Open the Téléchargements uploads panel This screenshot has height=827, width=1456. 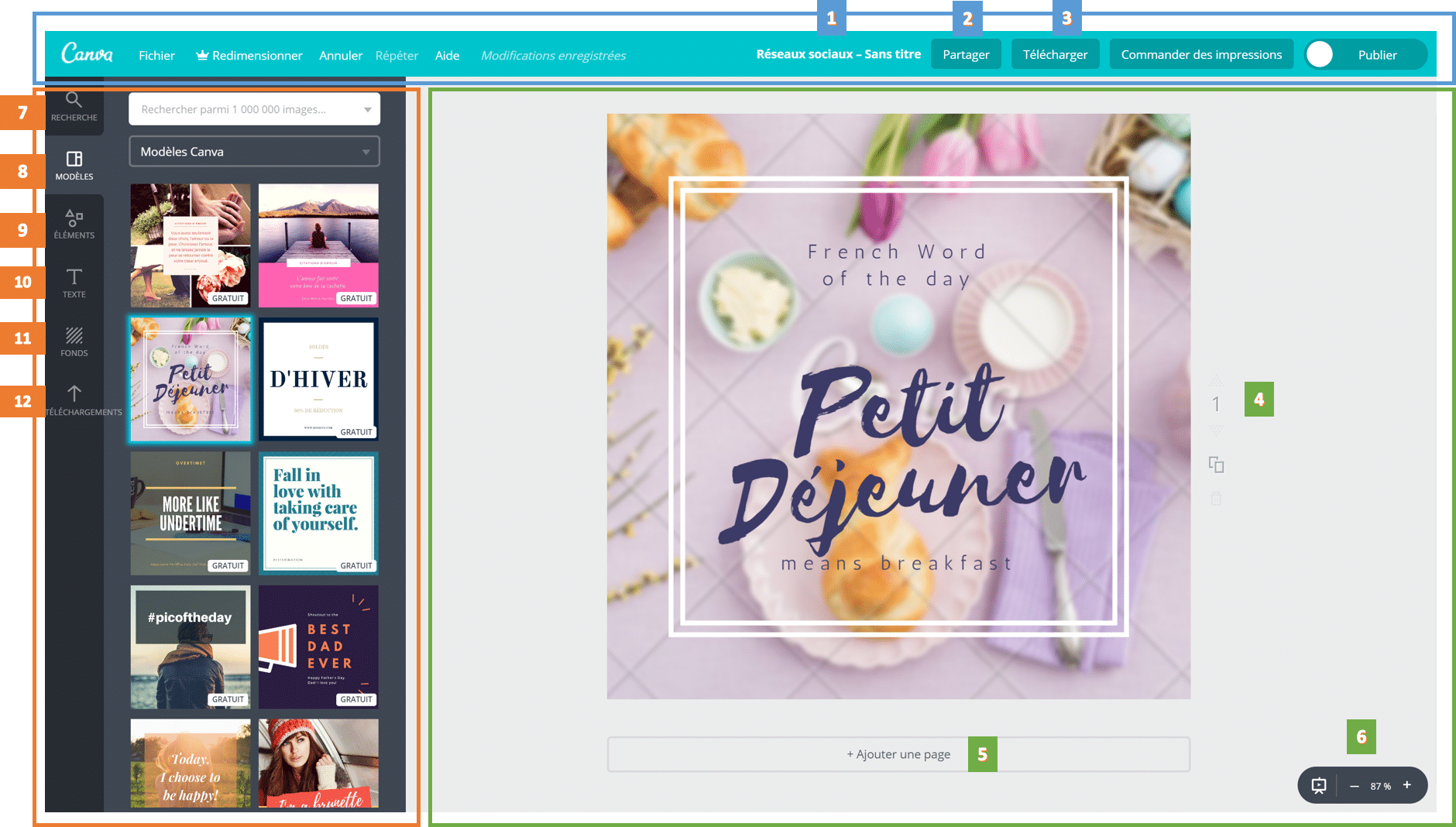click(74, 400)
